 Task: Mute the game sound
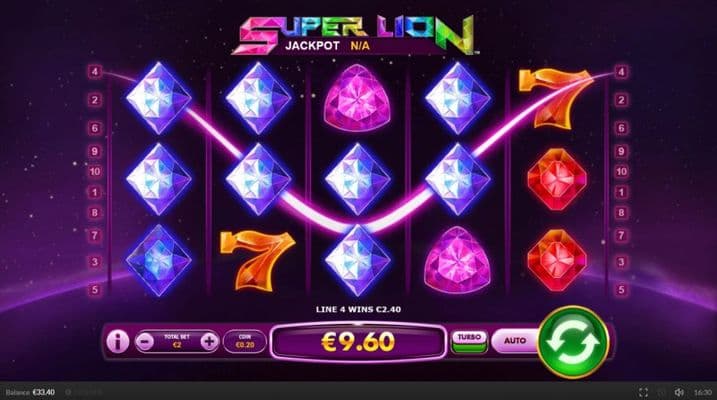(679, 392)
